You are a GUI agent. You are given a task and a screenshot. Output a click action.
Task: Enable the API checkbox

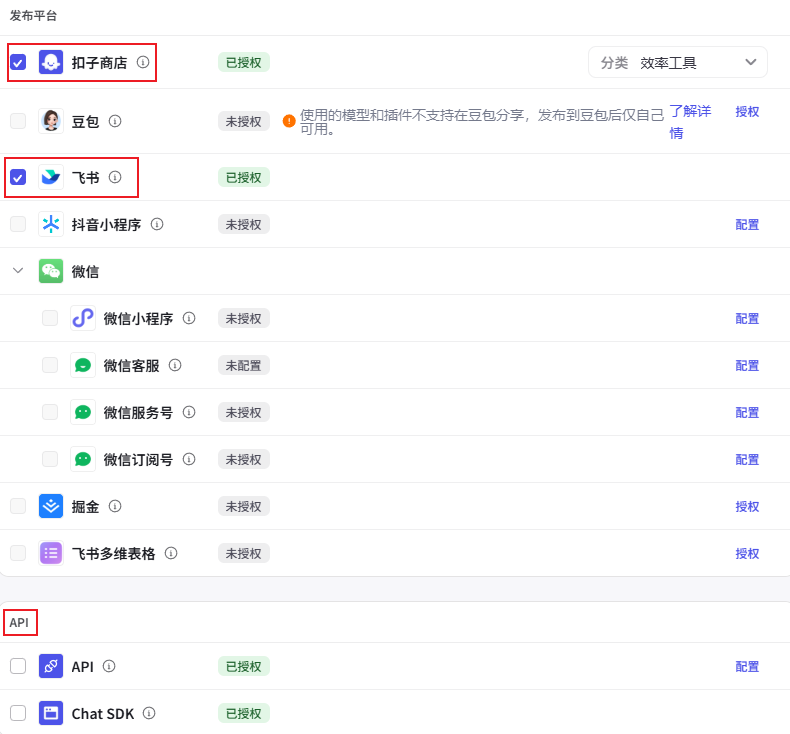click(18, 666)
